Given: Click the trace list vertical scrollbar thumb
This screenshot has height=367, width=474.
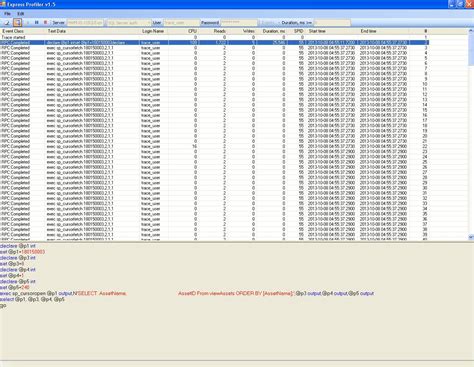Looking at the screenshot, I should (471, 49).
